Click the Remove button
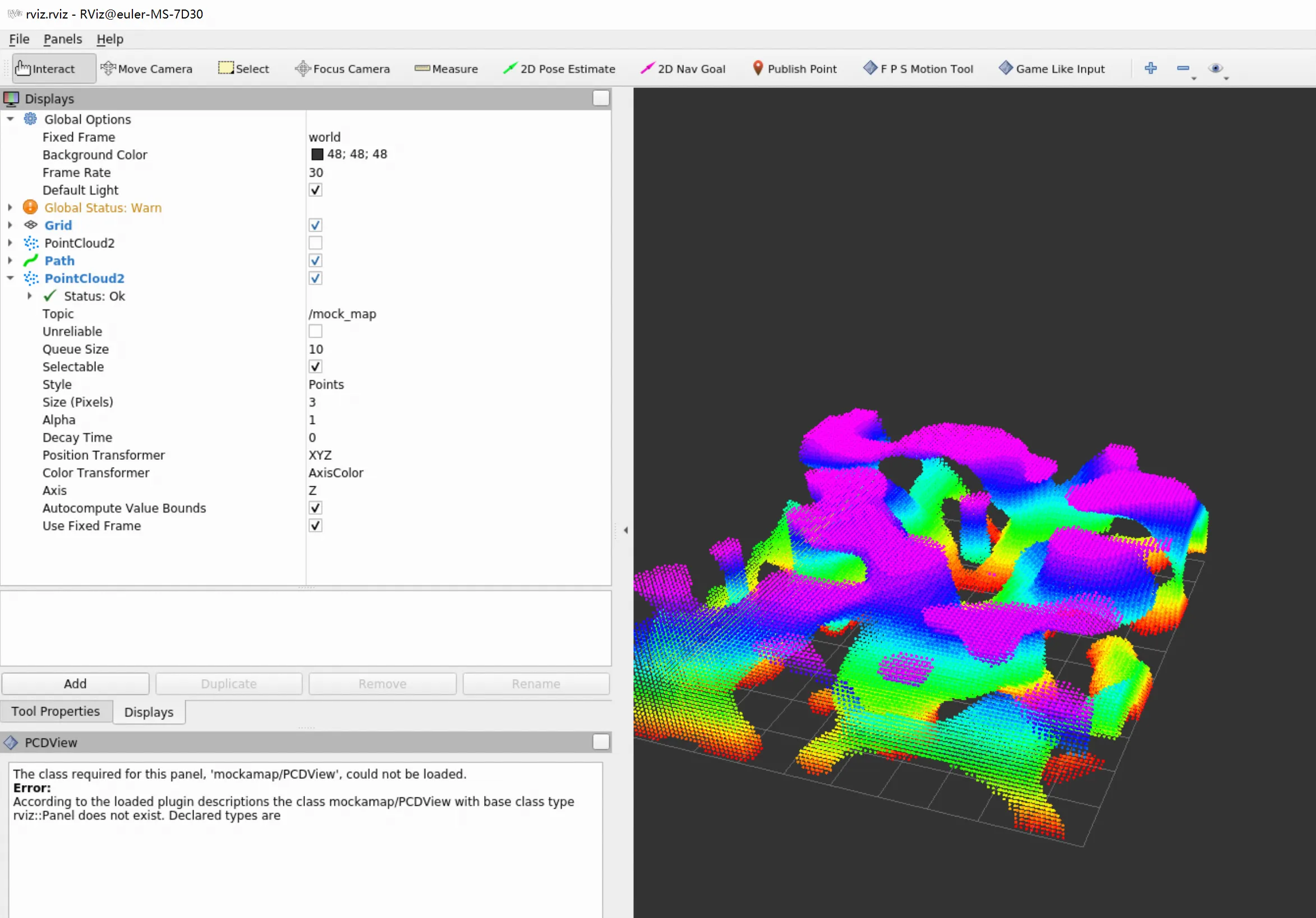This screenshot has width=1316, height=918. [x=383, y=684]
